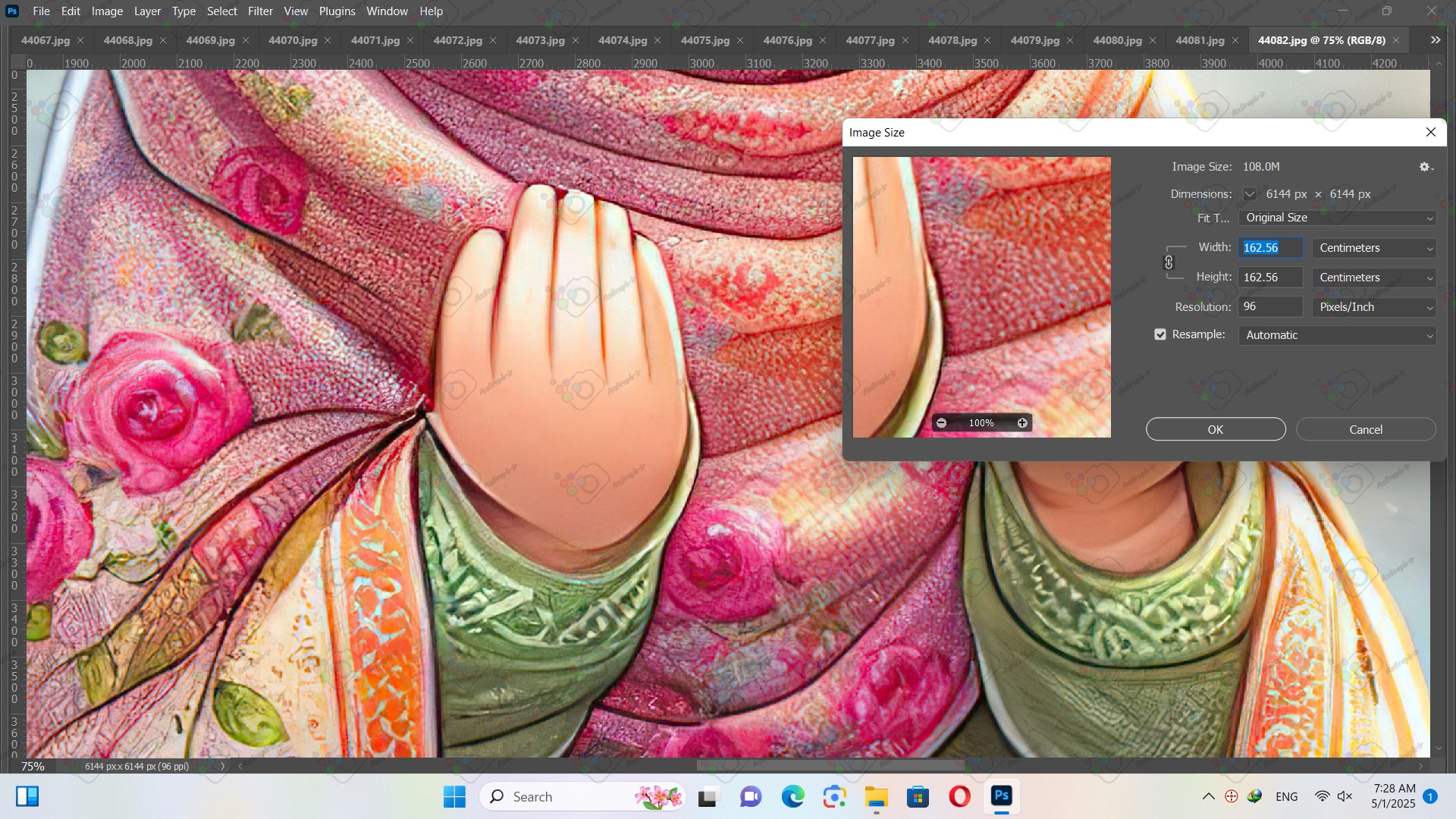
Task: Switch to the 44071.jpg tab
Action: [x=375, y=41]
